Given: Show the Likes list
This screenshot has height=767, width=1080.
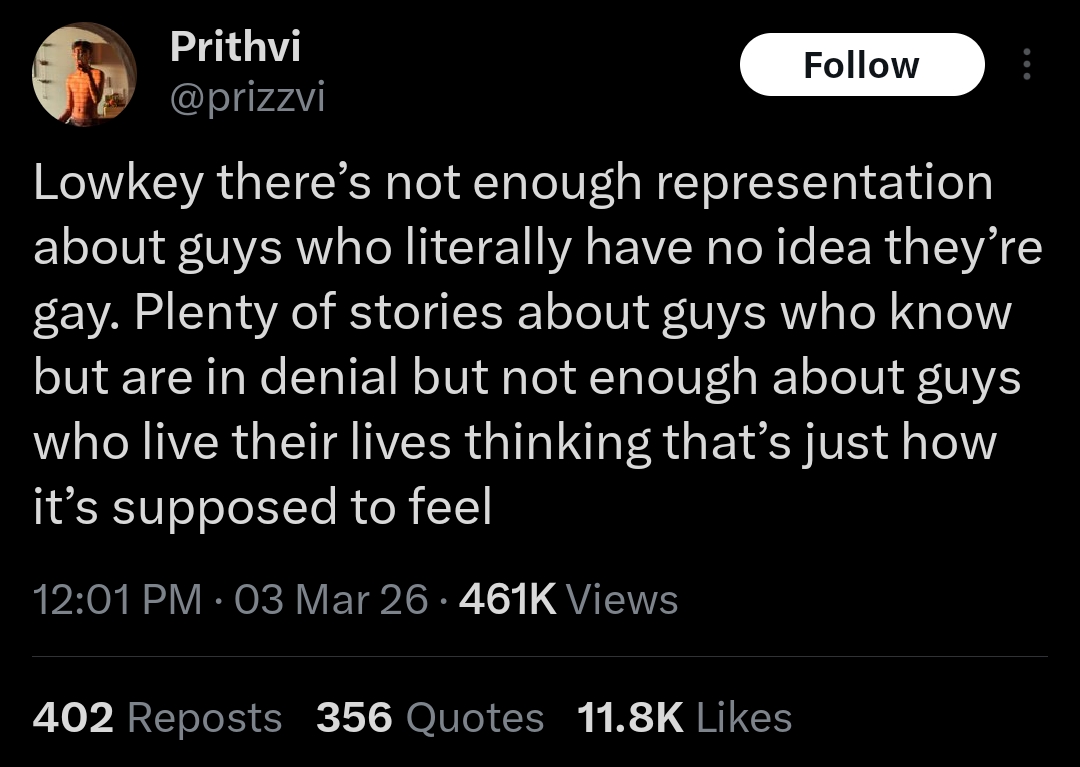Looking at the screenshot, I should (743, 718).
